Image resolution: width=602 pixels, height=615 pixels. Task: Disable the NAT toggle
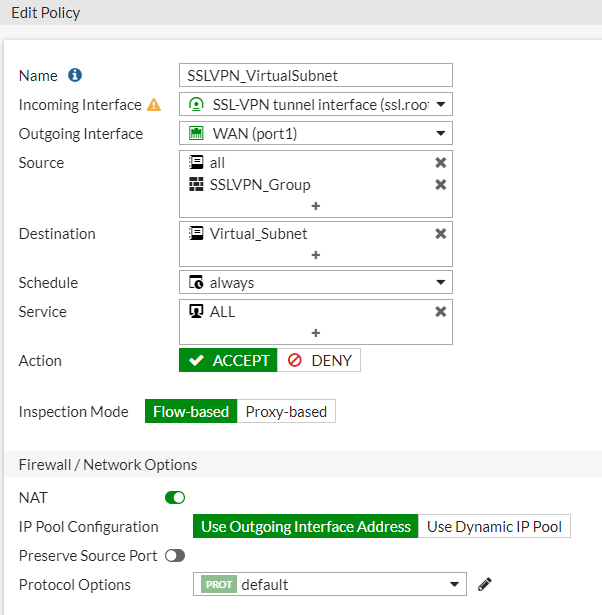tap(175, 497)
